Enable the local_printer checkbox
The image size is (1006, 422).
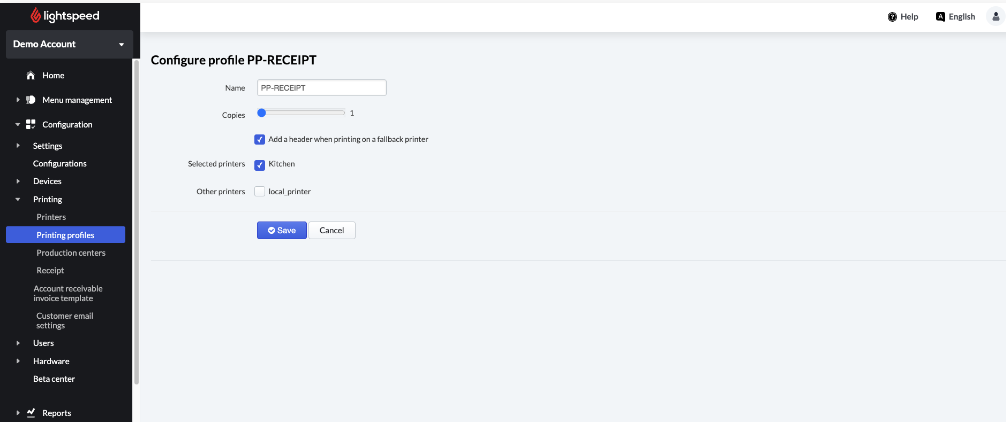pyautogui.click(x=260, y=191)
